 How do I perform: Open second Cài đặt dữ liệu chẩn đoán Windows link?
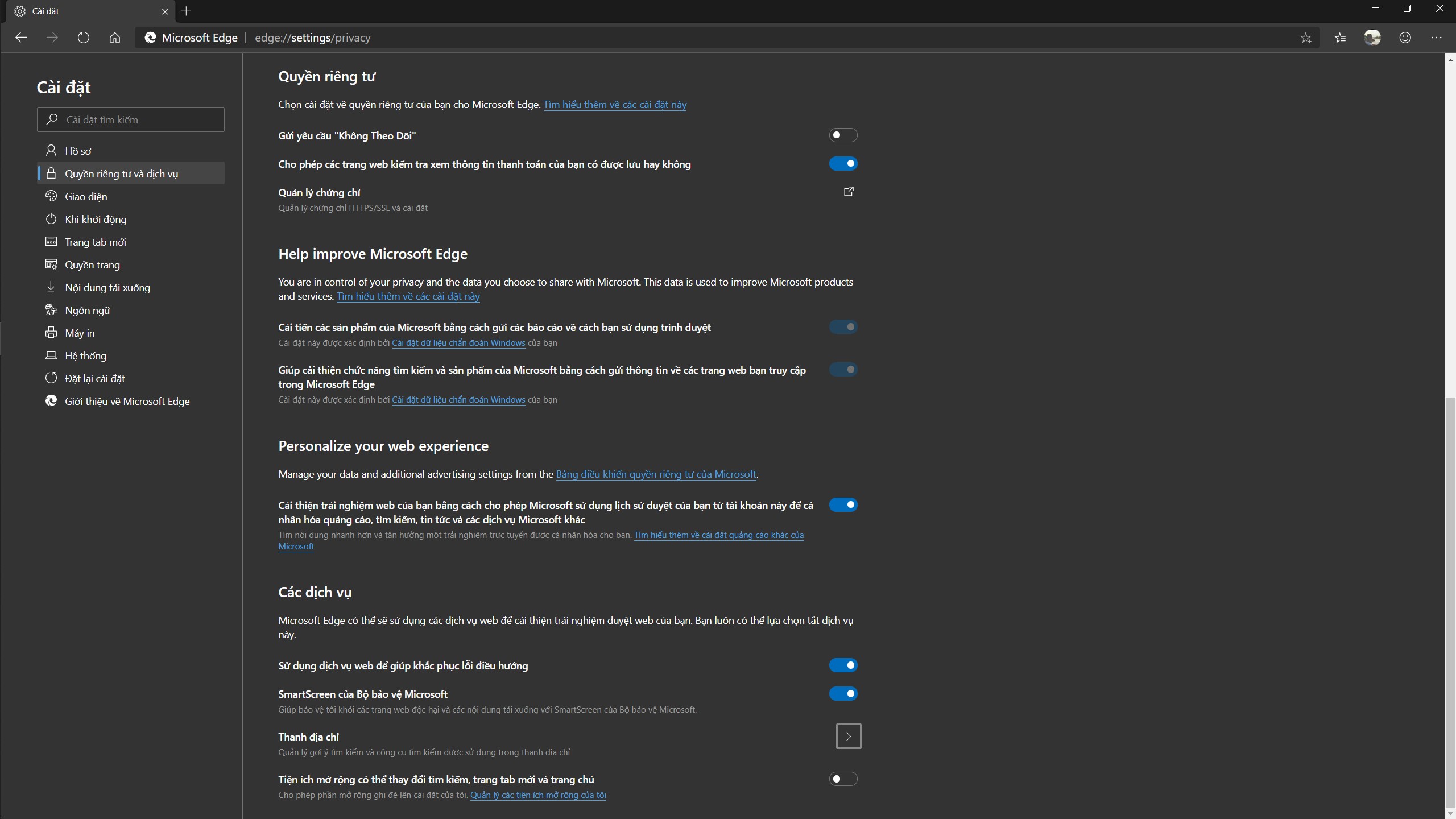458,400
